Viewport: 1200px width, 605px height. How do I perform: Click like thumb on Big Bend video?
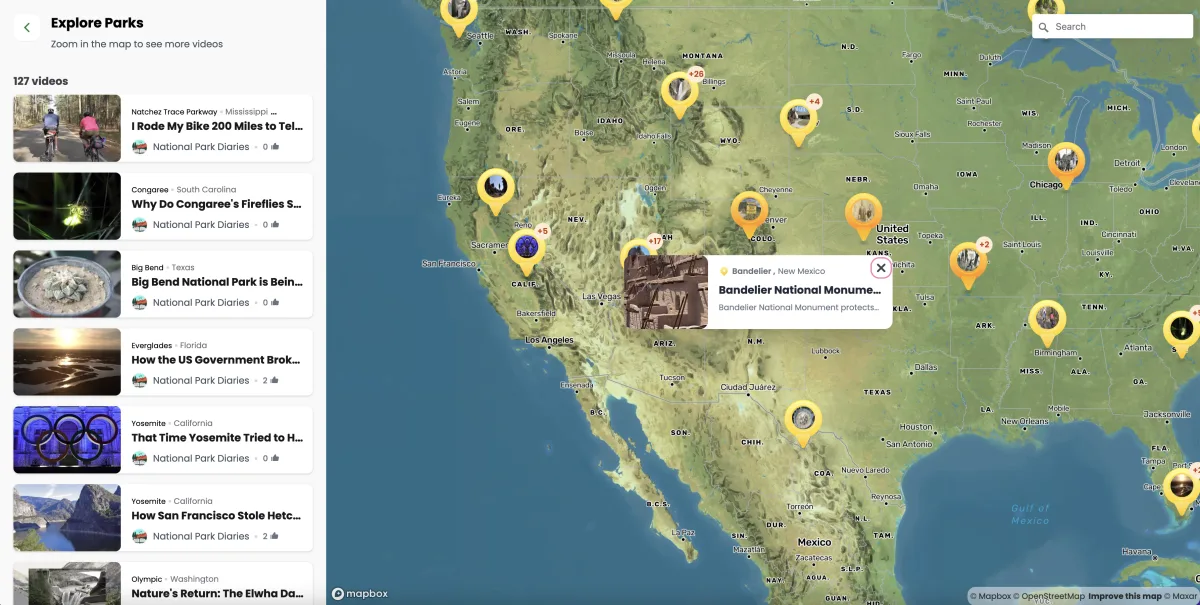275,303
